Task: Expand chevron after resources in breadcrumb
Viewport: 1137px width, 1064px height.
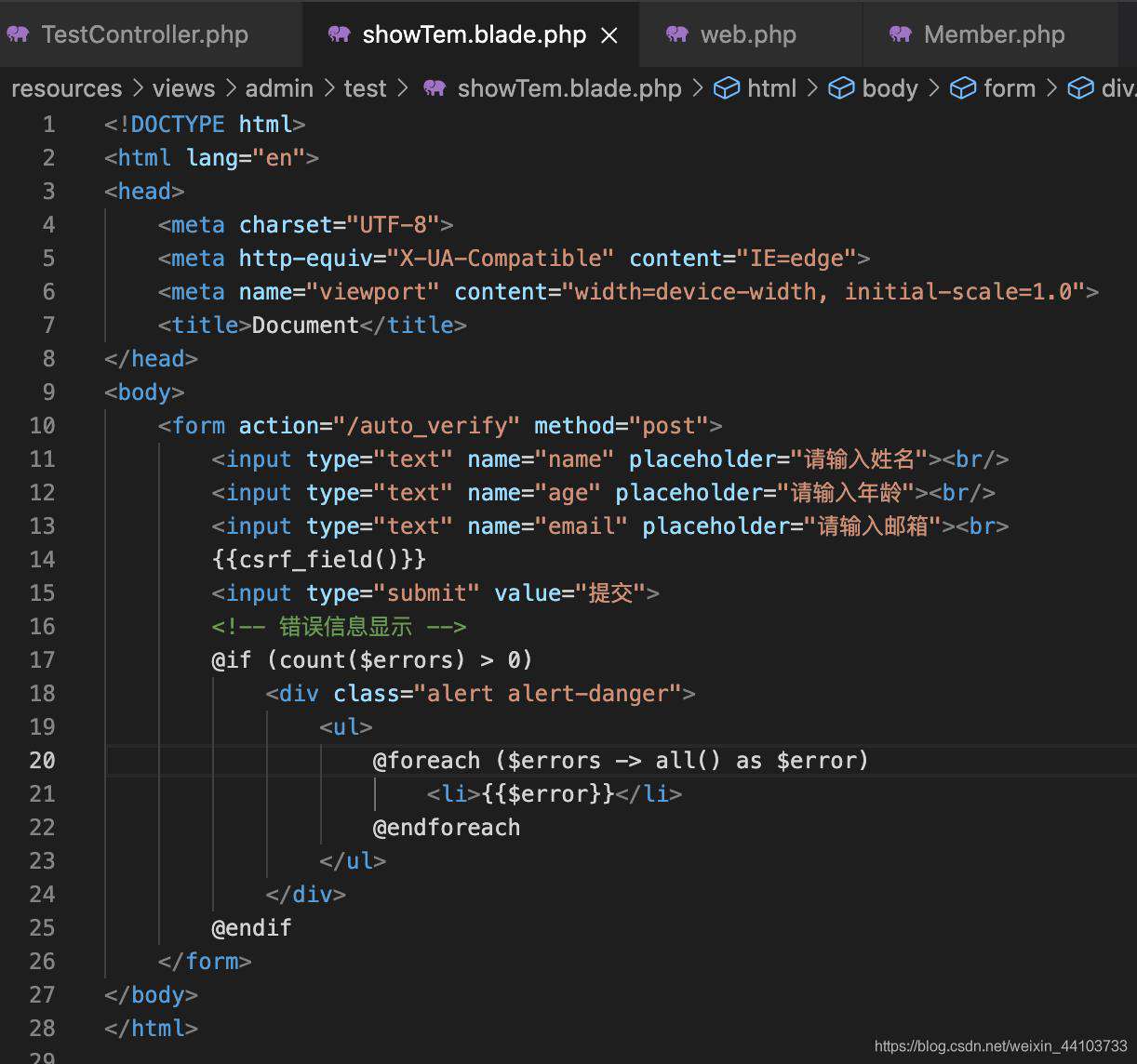Action: (x=138, y=88)
